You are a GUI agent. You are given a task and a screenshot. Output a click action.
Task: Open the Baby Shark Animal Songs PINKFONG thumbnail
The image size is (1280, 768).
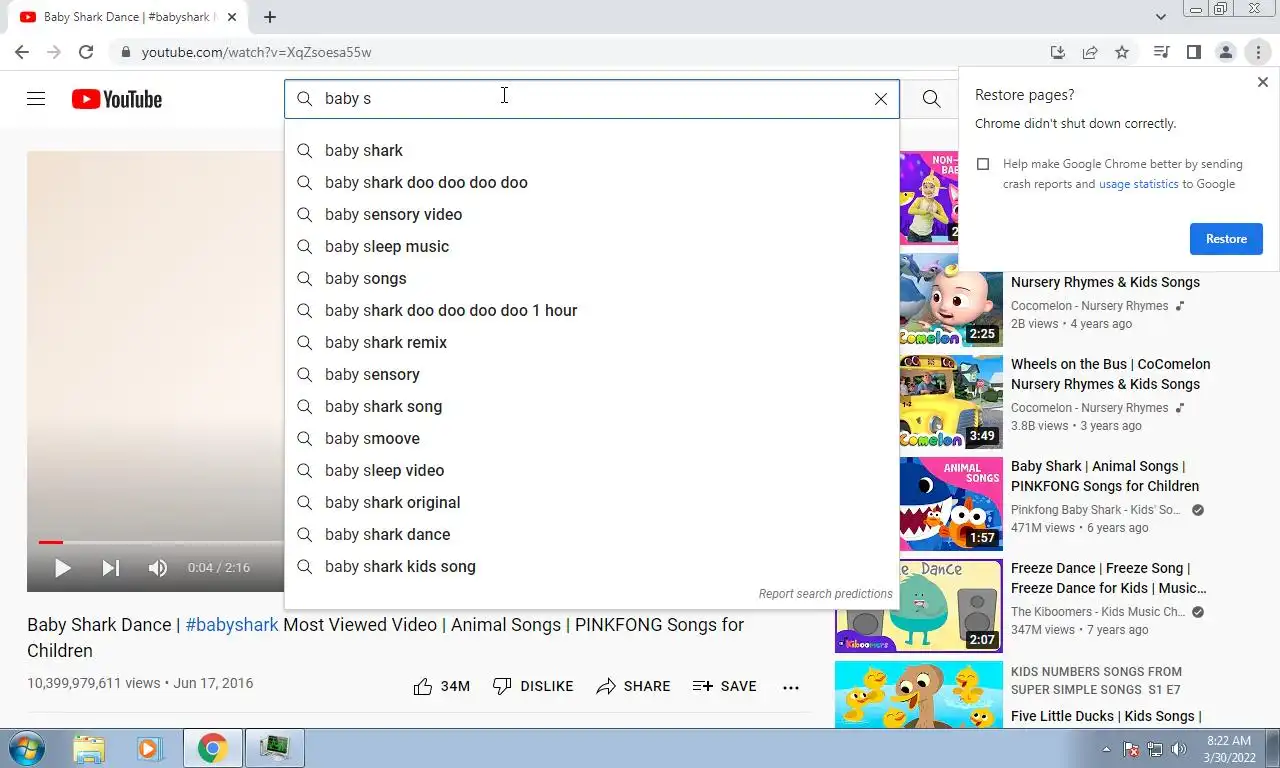951,504
